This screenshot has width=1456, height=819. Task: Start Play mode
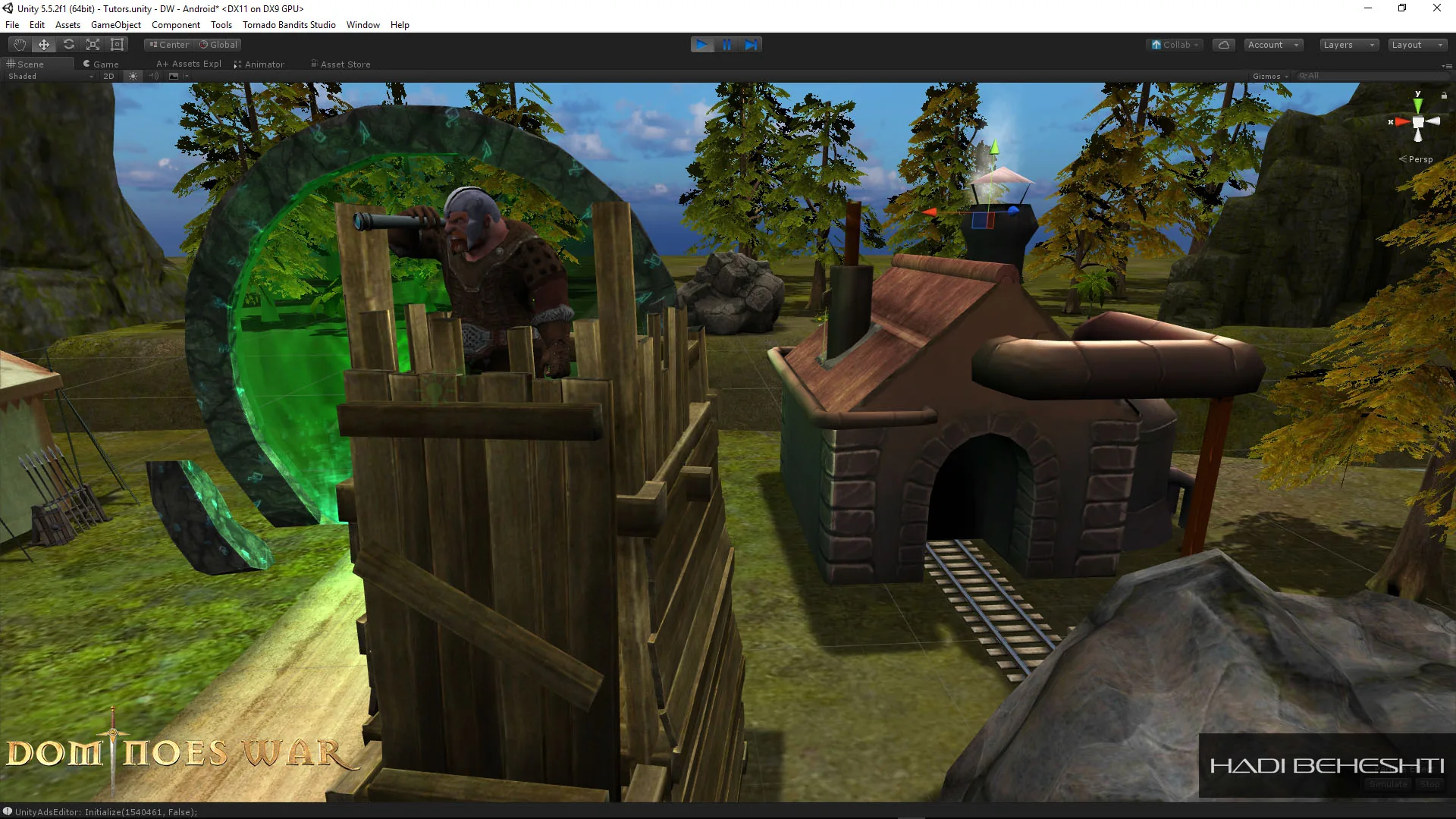pos(702,45)
